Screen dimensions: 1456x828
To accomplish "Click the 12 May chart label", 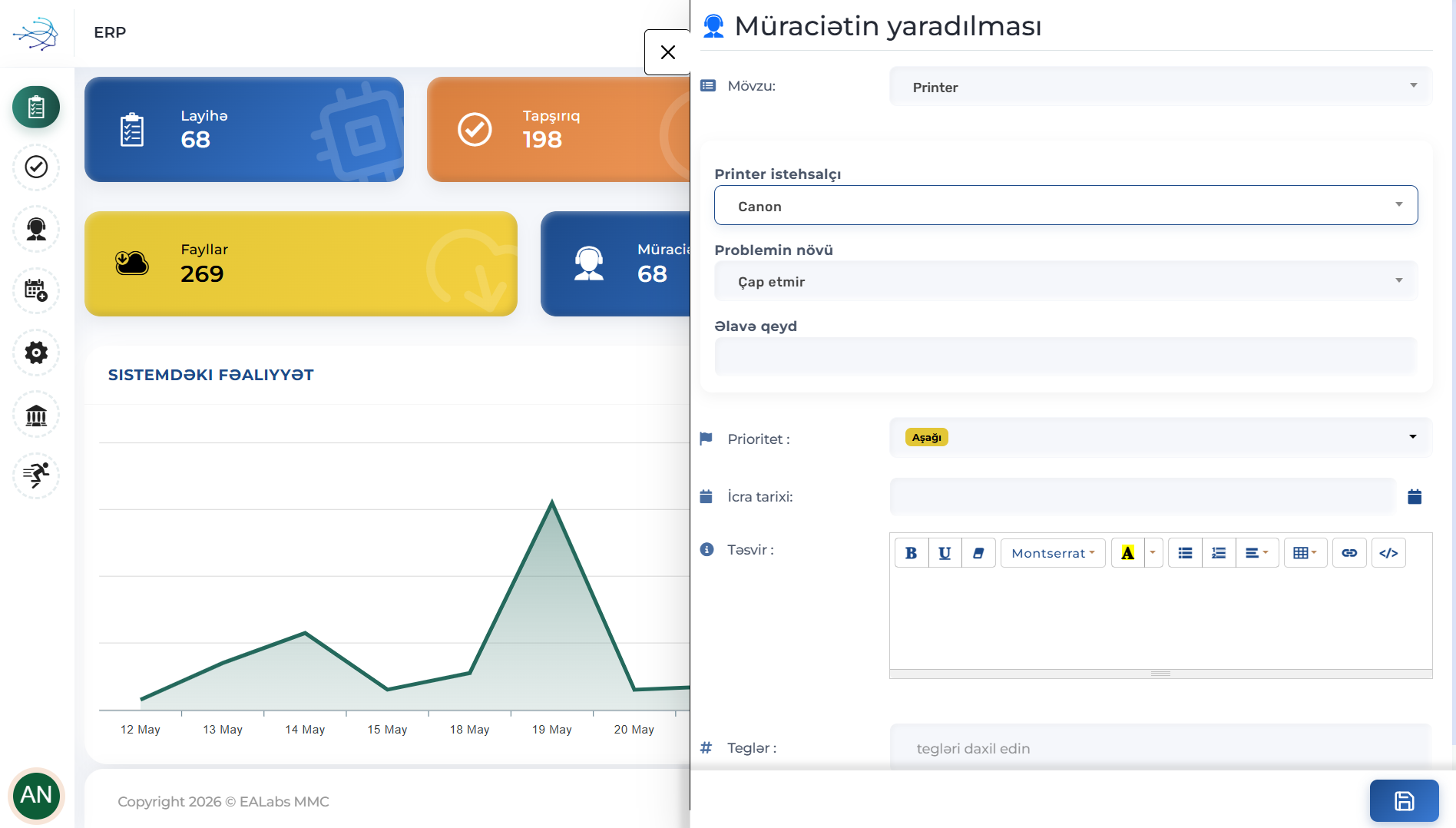I will pyautogui.click(x=140, y=729).
